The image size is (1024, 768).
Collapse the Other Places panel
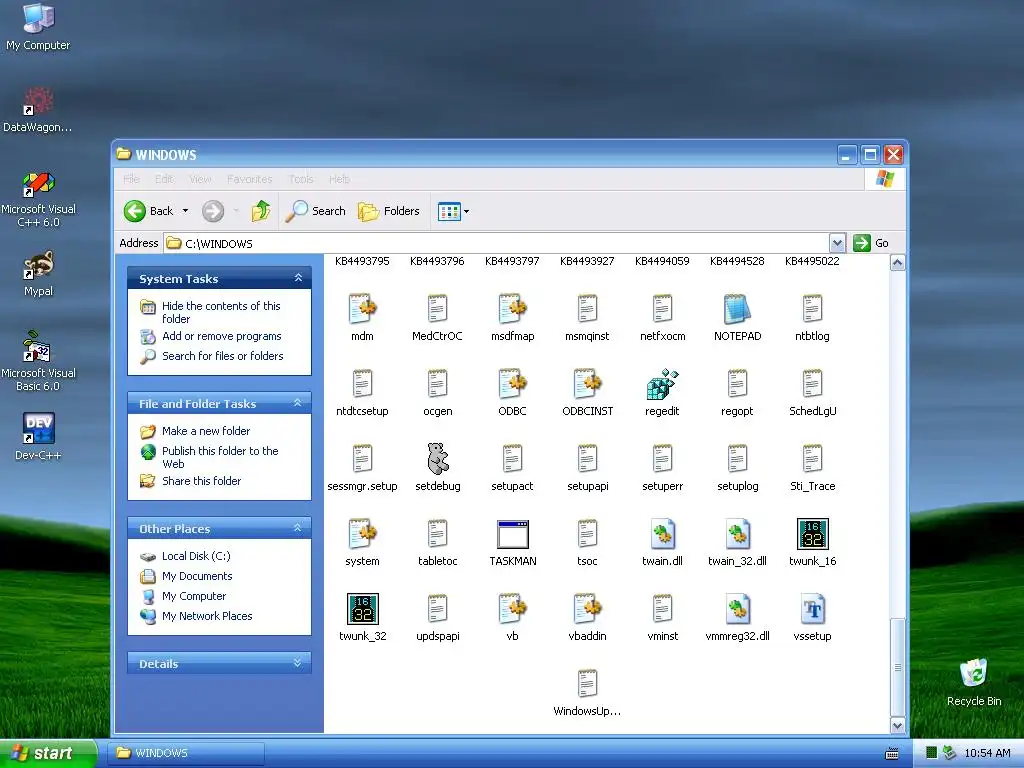point(298,528)
